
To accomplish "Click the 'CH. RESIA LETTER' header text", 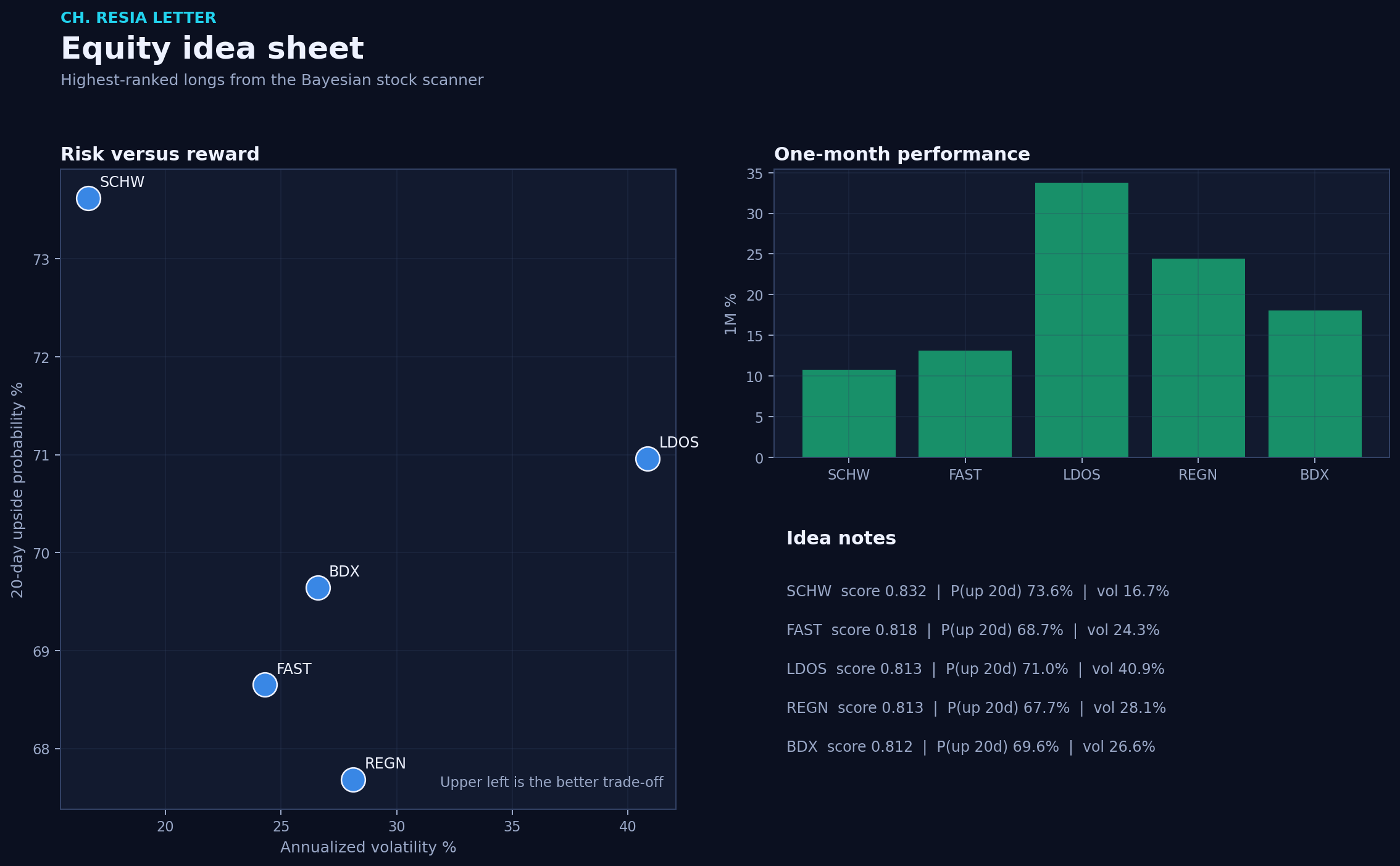I will click(x=138, y=18).
